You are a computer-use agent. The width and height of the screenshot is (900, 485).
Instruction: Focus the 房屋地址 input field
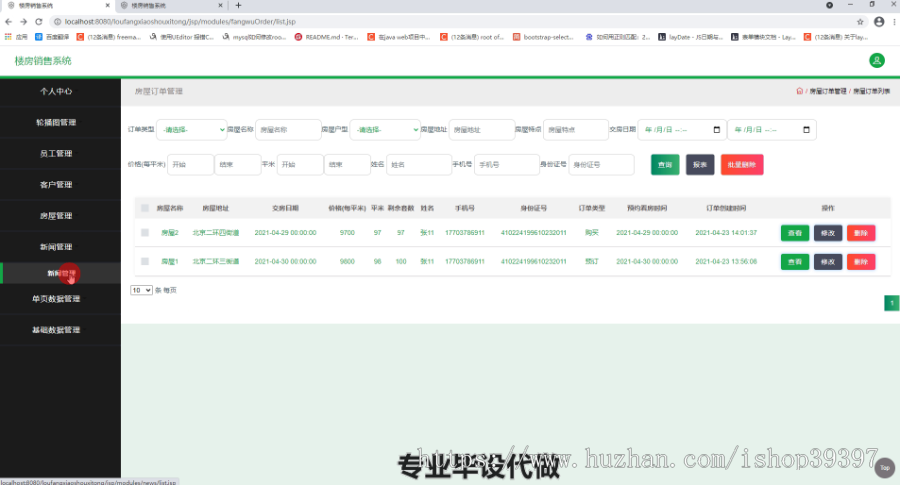coord(482,130)
